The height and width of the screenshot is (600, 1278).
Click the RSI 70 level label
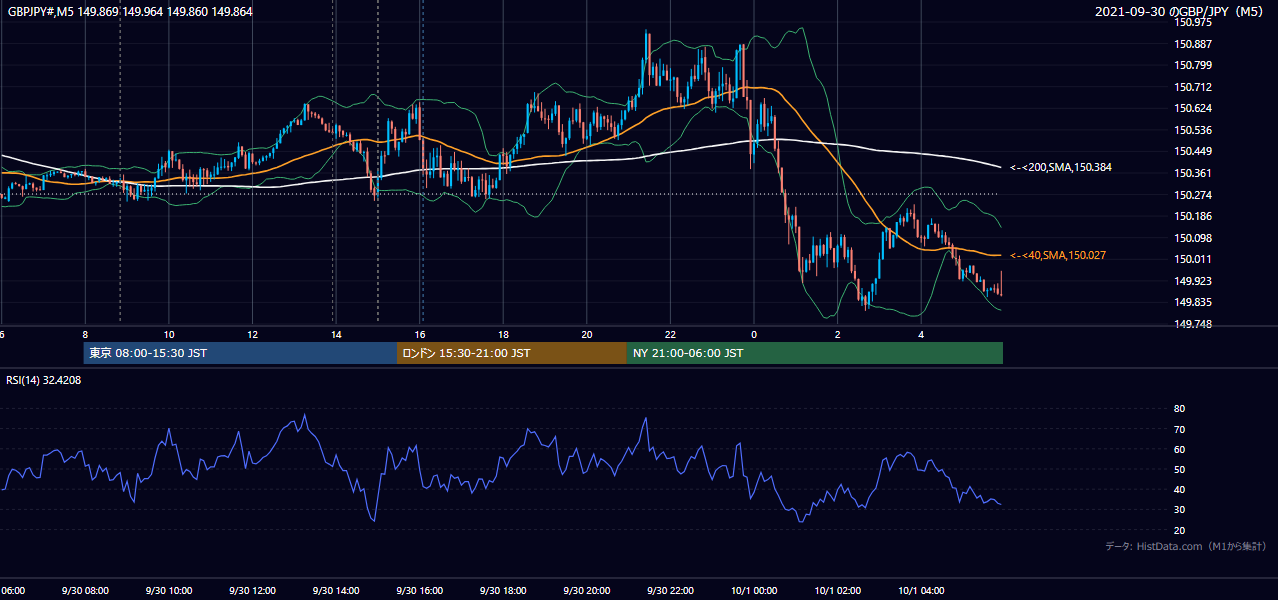click(1179, 429)
